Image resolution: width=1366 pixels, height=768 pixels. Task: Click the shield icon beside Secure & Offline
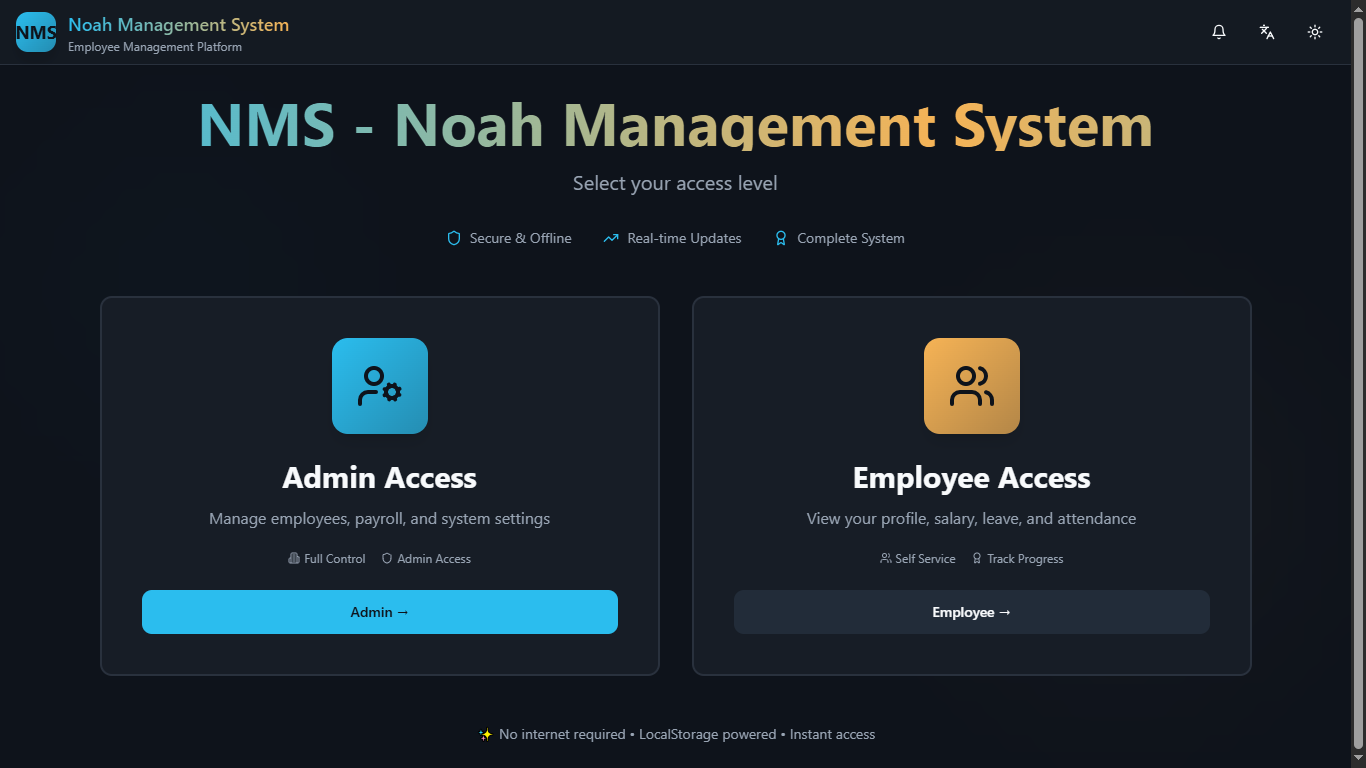tap(454, 238)
